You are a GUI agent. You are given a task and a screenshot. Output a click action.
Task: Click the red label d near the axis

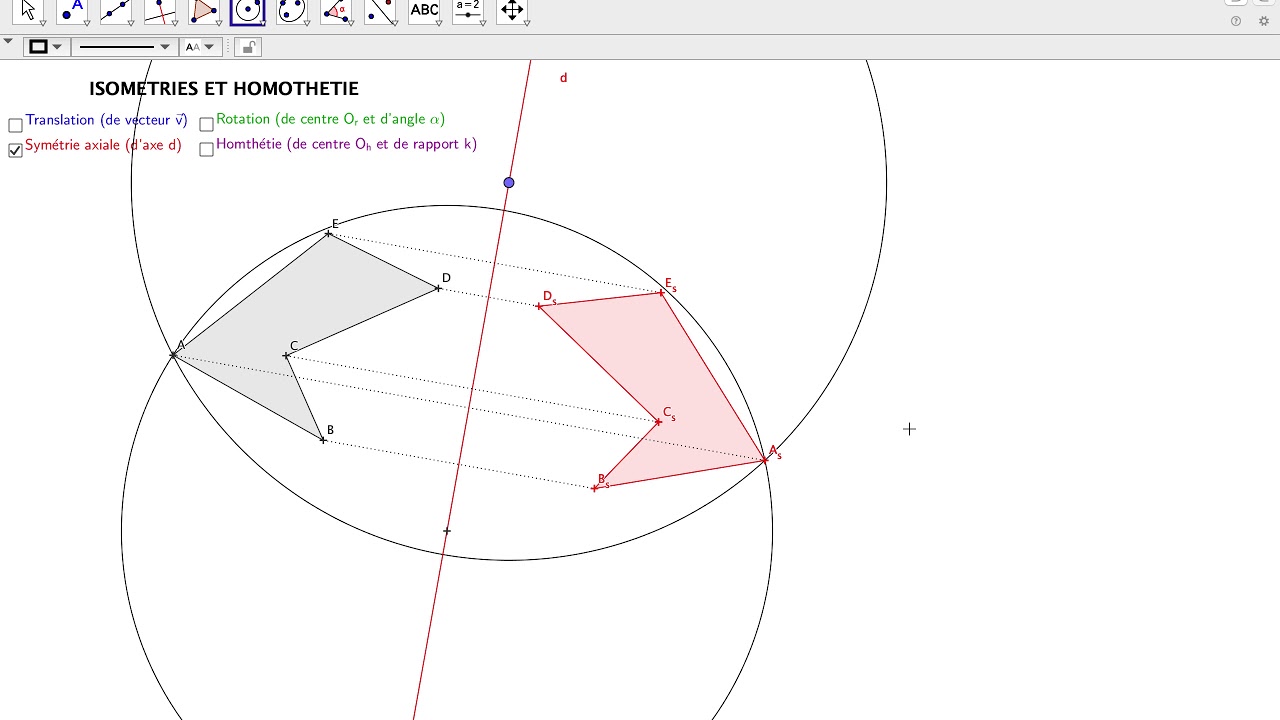563,78
